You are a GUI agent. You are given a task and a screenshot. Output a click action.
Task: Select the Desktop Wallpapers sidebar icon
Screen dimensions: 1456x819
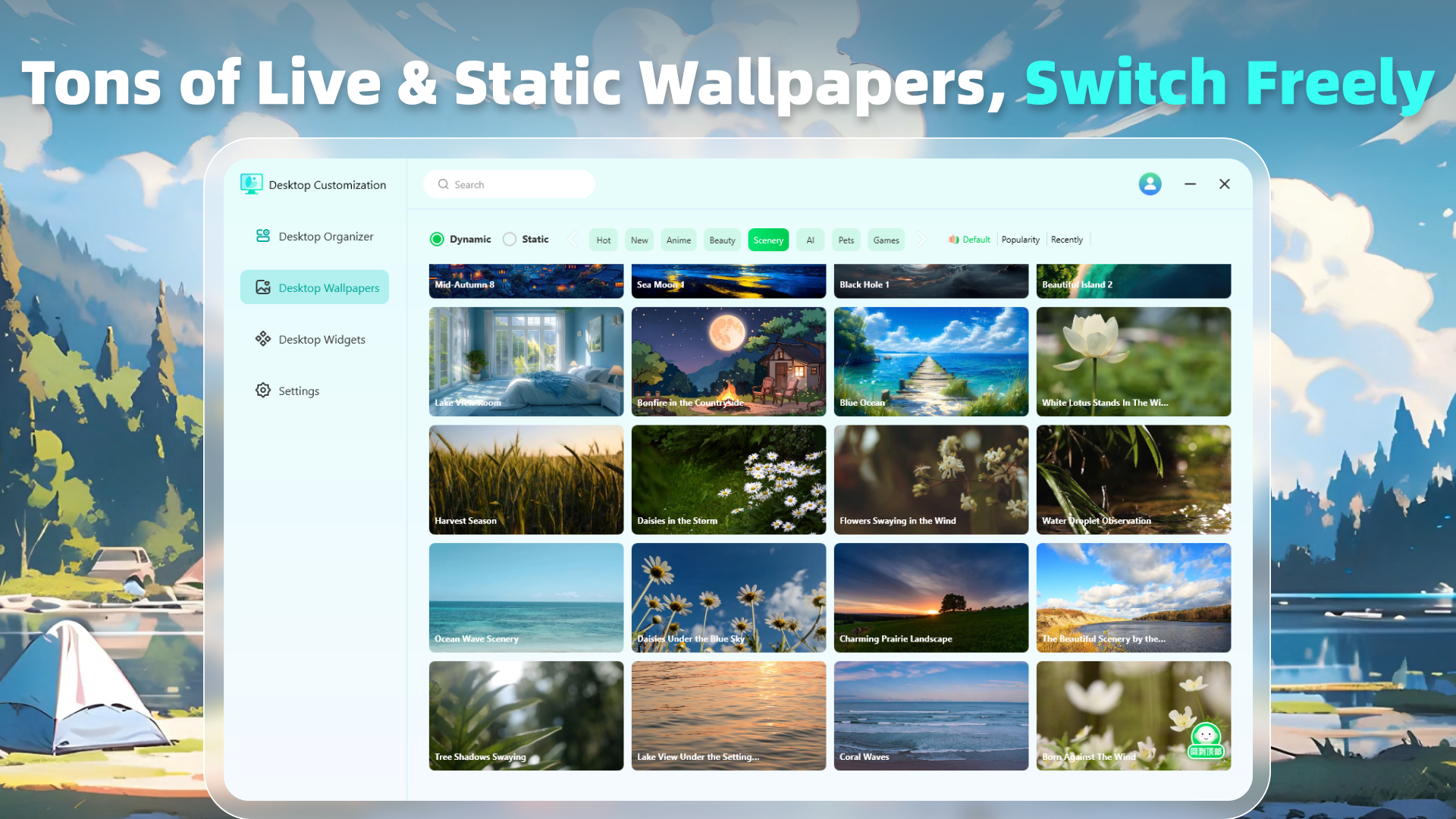pyautogui.click(x=263, y=287)
